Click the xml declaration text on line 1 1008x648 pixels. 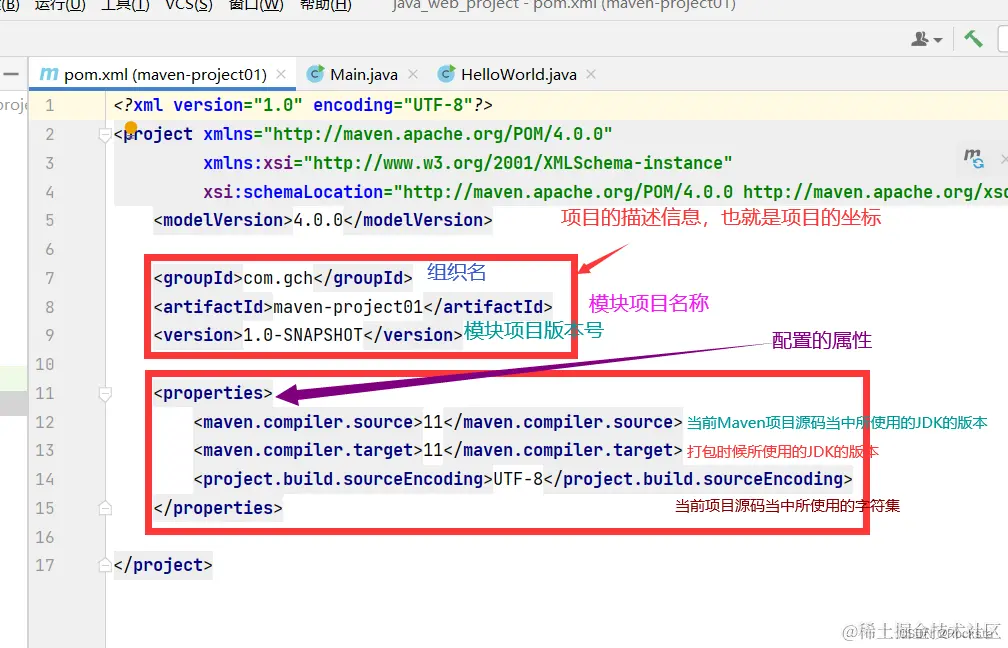click(303, 105)
